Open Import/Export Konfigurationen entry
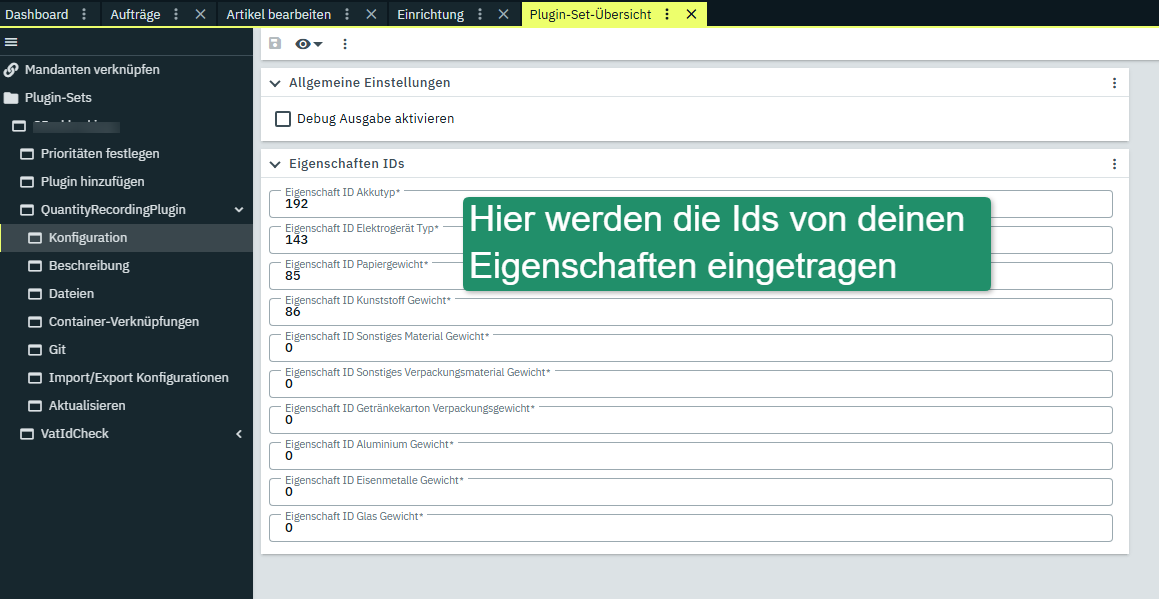1159x599 pixels. click(138, 378)
